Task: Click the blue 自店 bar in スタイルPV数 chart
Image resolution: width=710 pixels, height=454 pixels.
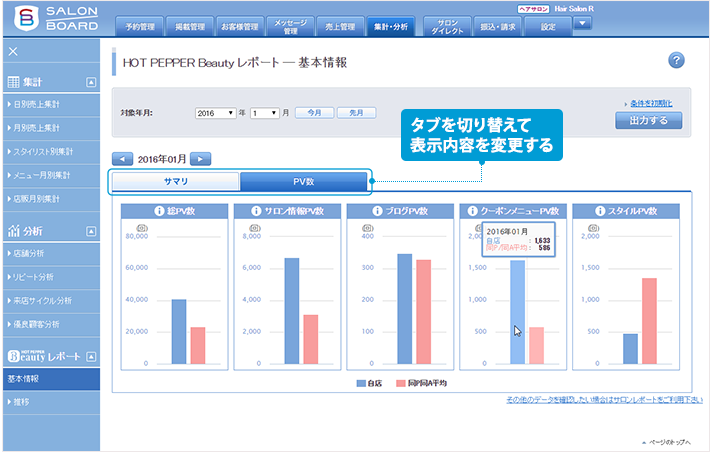Action: click(x=630, y=348)
